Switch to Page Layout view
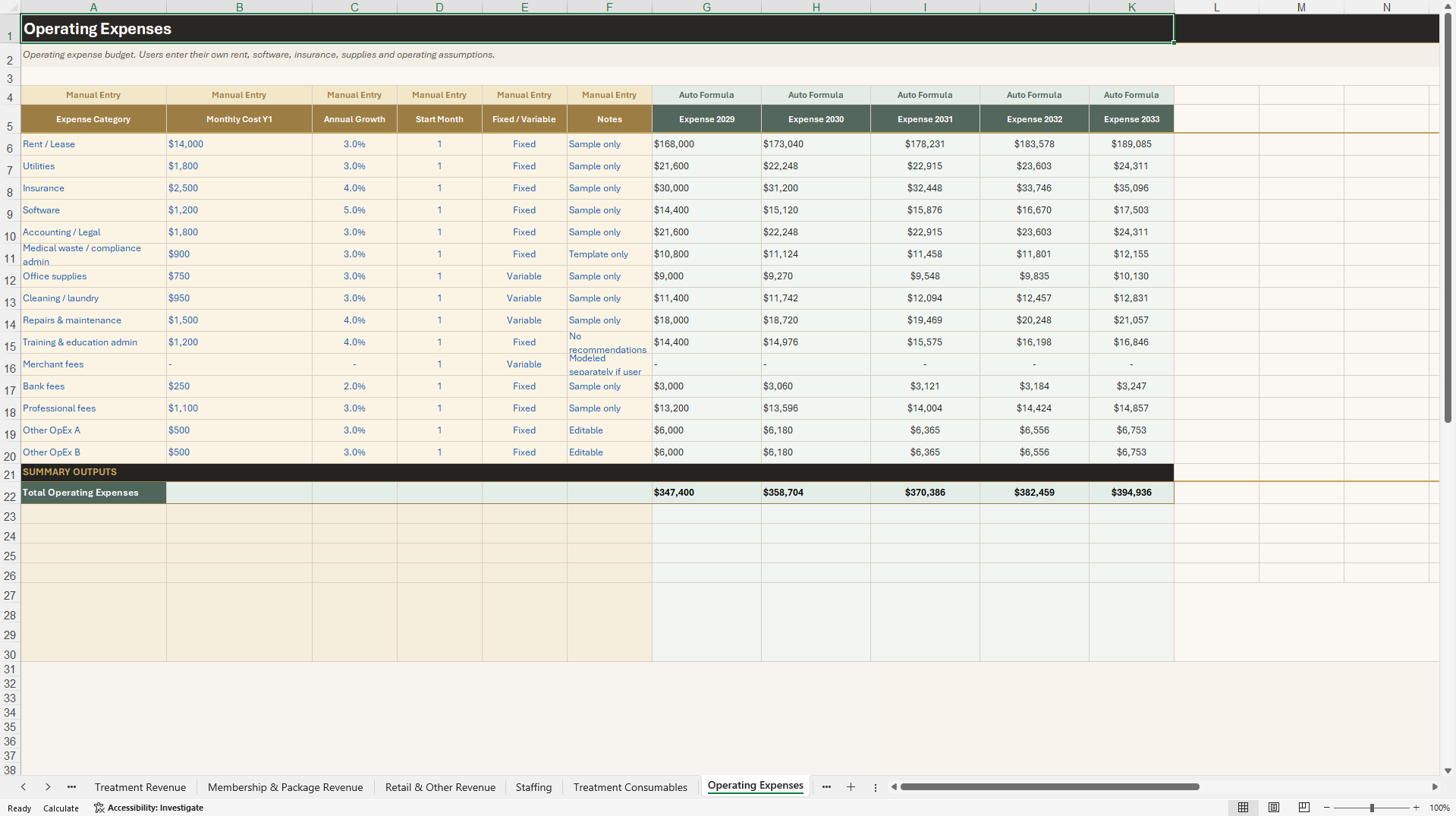 (x=1274, y=808)
